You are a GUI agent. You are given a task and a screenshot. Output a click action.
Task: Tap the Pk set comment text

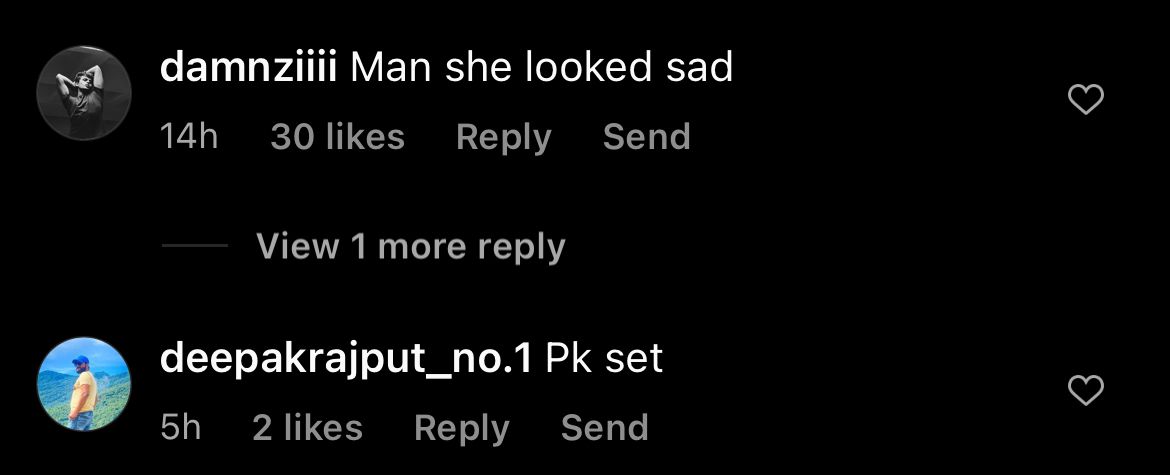coord(604,359)
